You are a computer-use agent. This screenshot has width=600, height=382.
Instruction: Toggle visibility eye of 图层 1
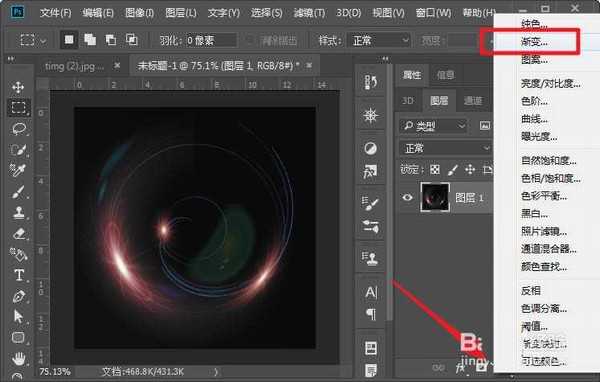(x=408, y=198)
